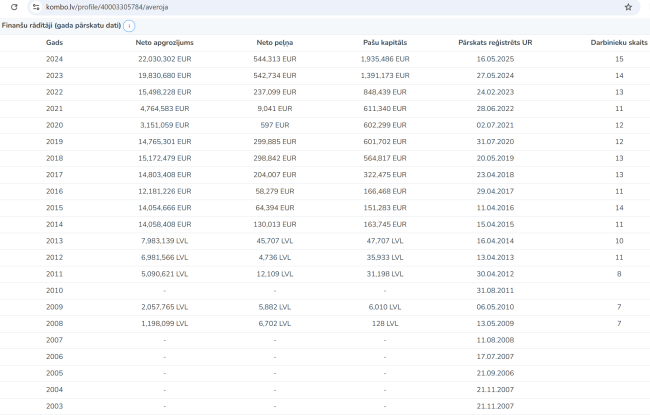Image resolution: width=650 pixels, height=415 pixels.
Task: Open site information icon beside URL
Action: 36,7
